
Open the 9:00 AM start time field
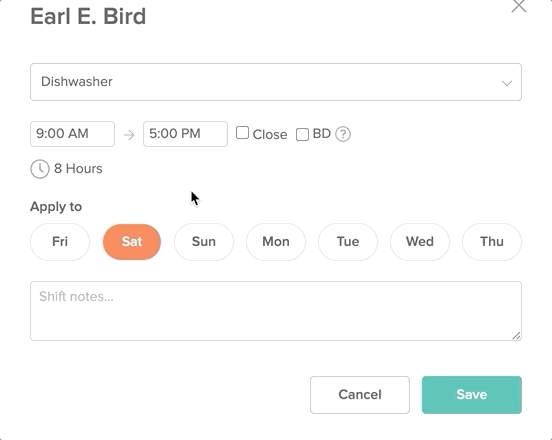[73, 134]
